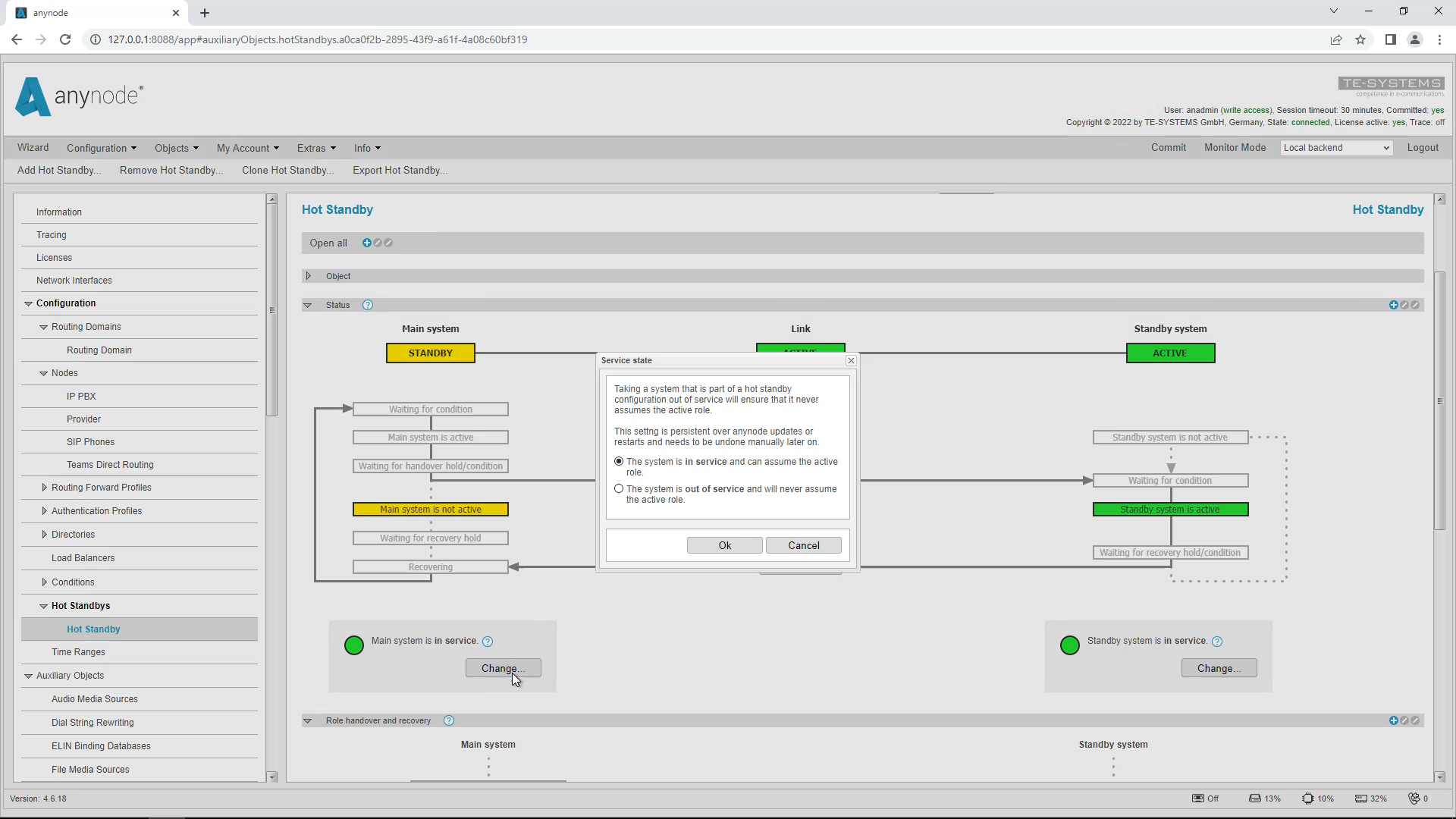Click Clone Hot Standby
The height and width of the screenshot is (819, 1456).
(287, 170)
